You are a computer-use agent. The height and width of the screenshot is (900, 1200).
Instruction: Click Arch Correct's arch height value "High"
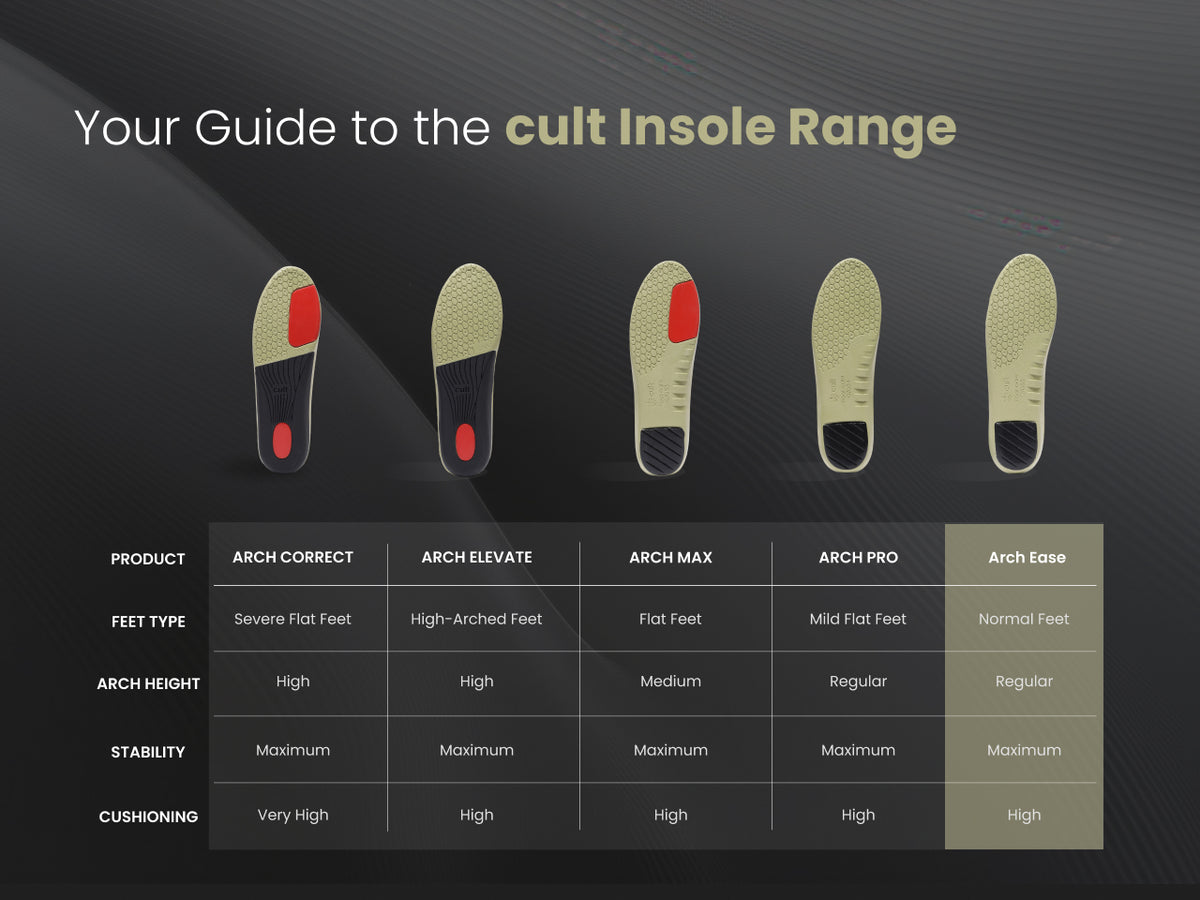coord(293,681)
